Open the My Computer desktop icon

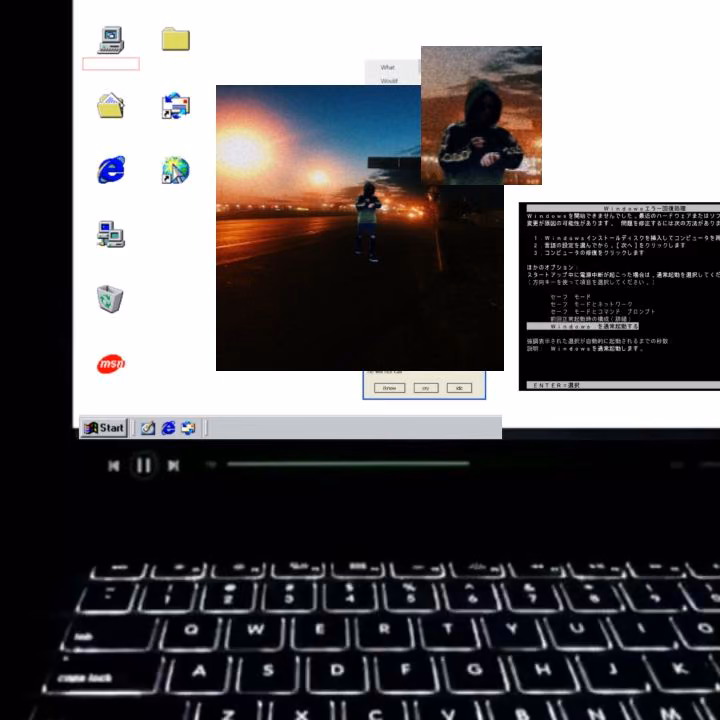tap(111, 40)
